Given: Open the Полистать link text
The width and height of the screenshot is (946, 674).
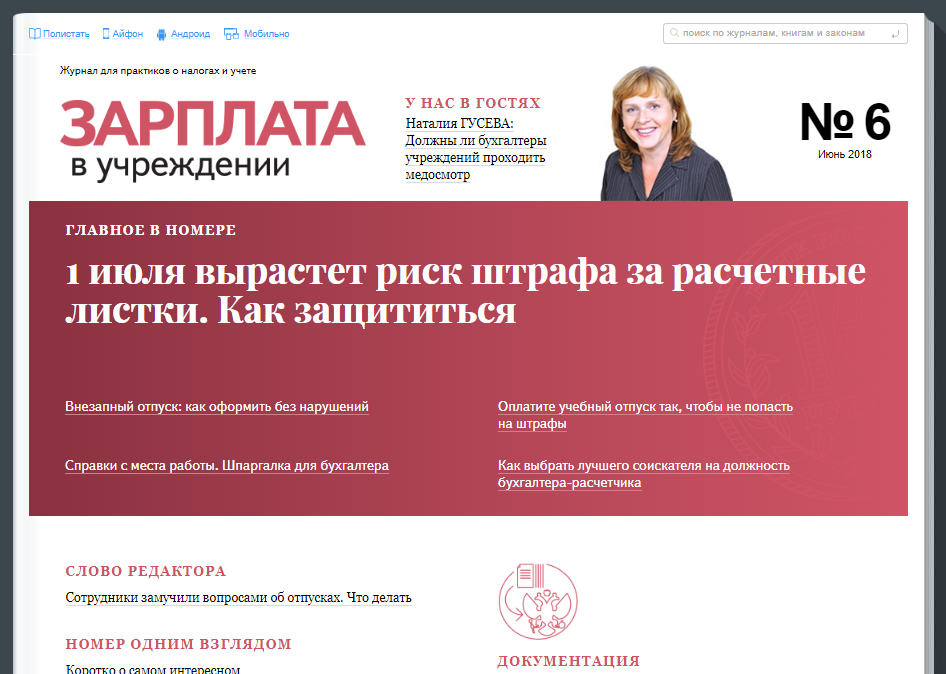Looking at the screenshot, I should coord(66,34).
